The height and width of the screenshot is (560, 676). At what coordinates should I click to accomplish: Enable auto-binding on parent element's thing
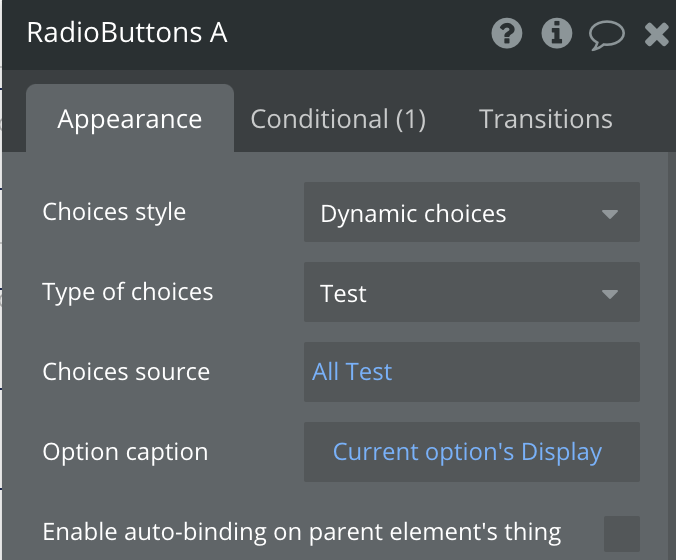click(x=622, y=533)
